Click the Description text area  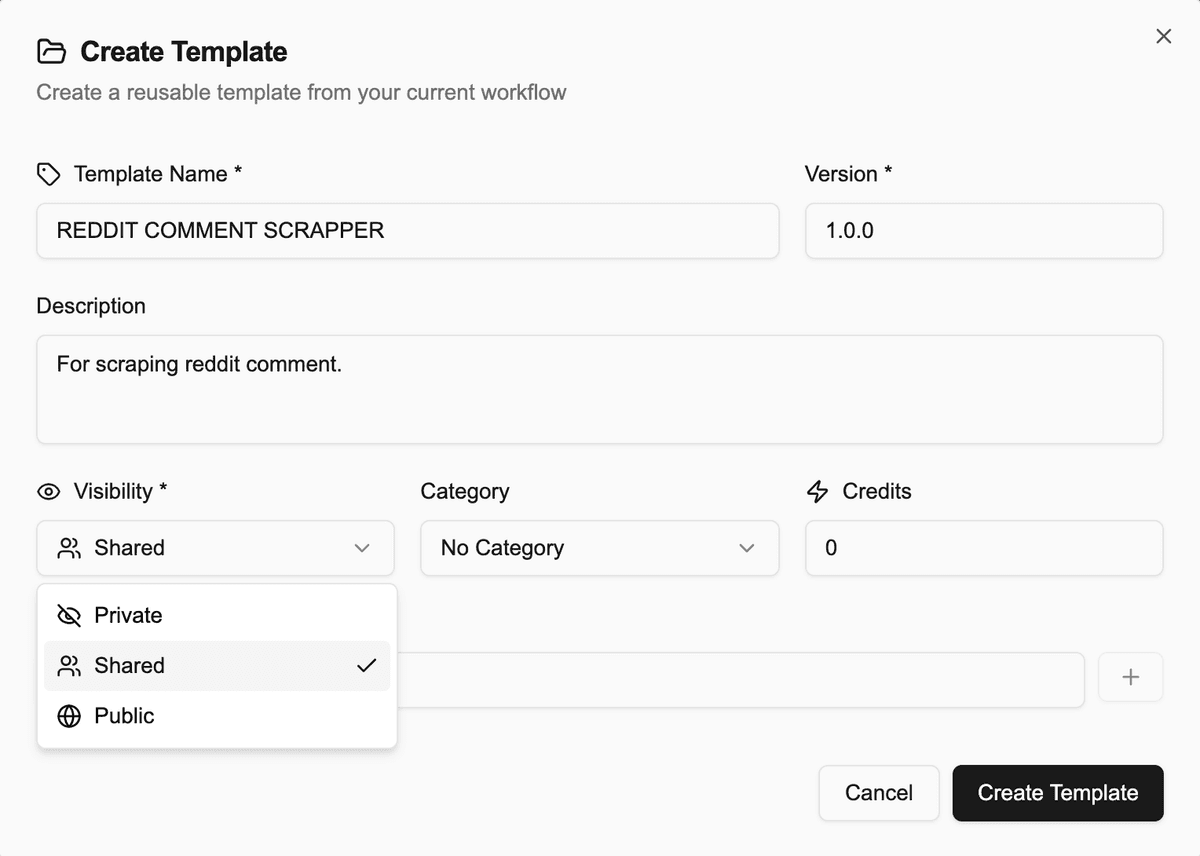click(598, 389)
